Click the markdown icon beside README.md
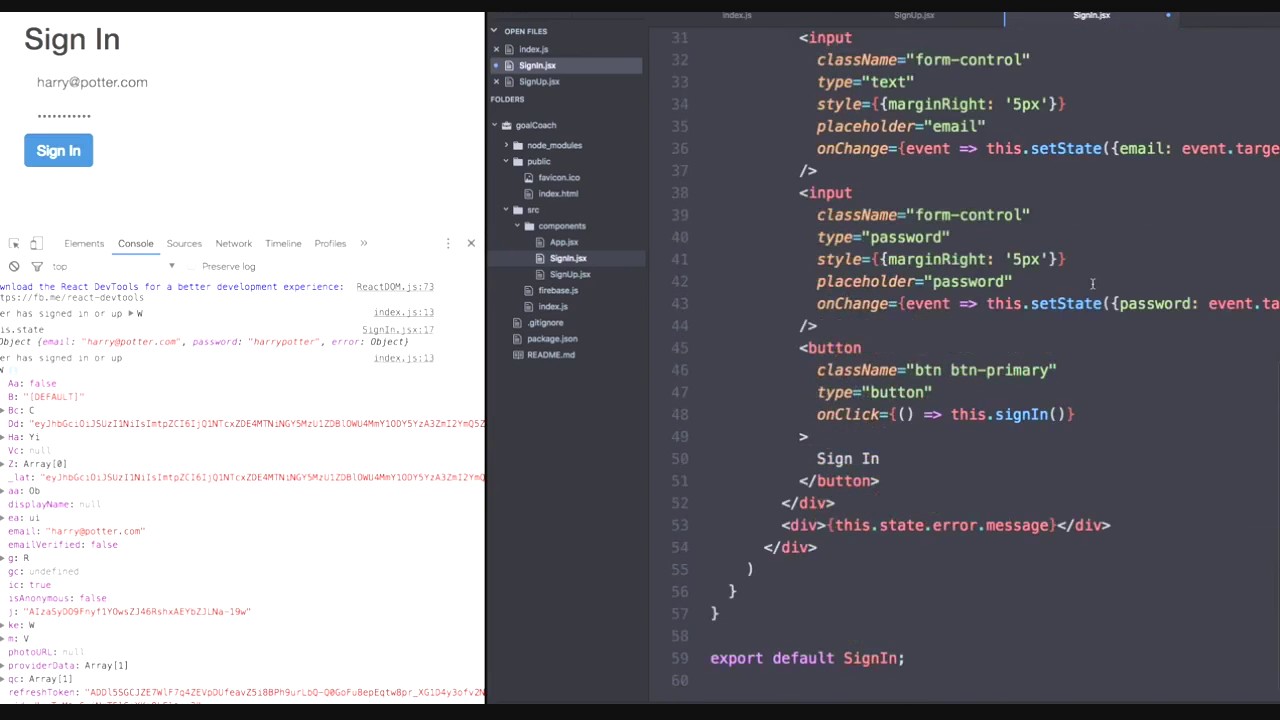This screenshot has width=1280, height=720. [x=518, y=354]
